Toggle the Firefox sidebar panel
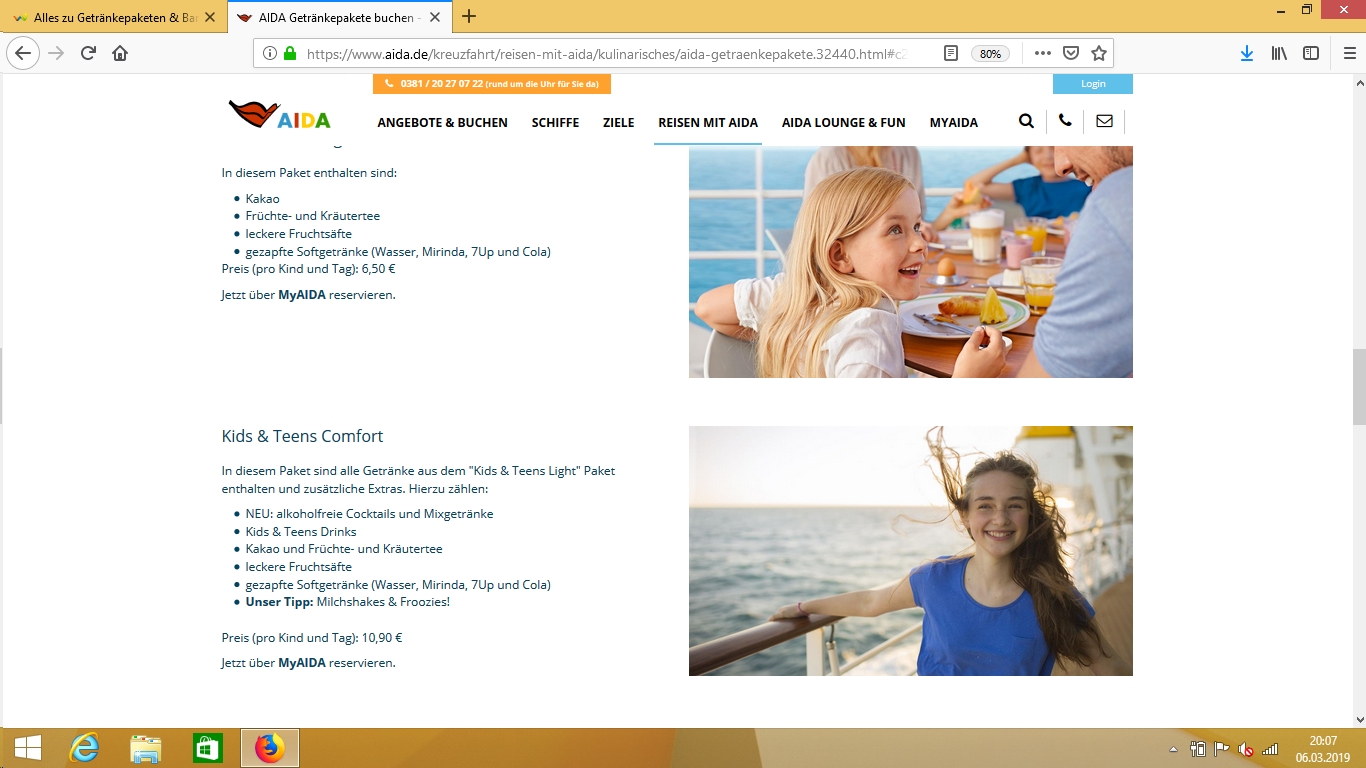 coord(1310,53)
